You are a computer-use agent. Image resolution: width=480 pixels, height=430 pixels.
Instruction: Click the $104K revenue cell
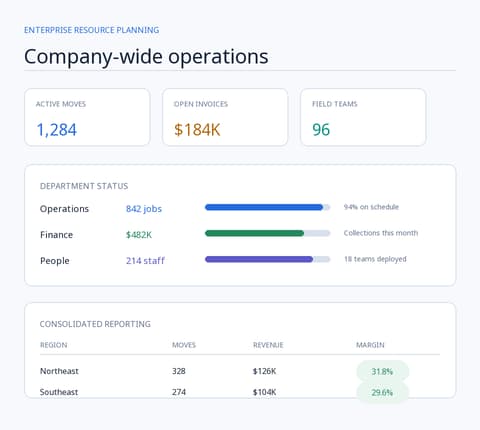coord(264,392)
